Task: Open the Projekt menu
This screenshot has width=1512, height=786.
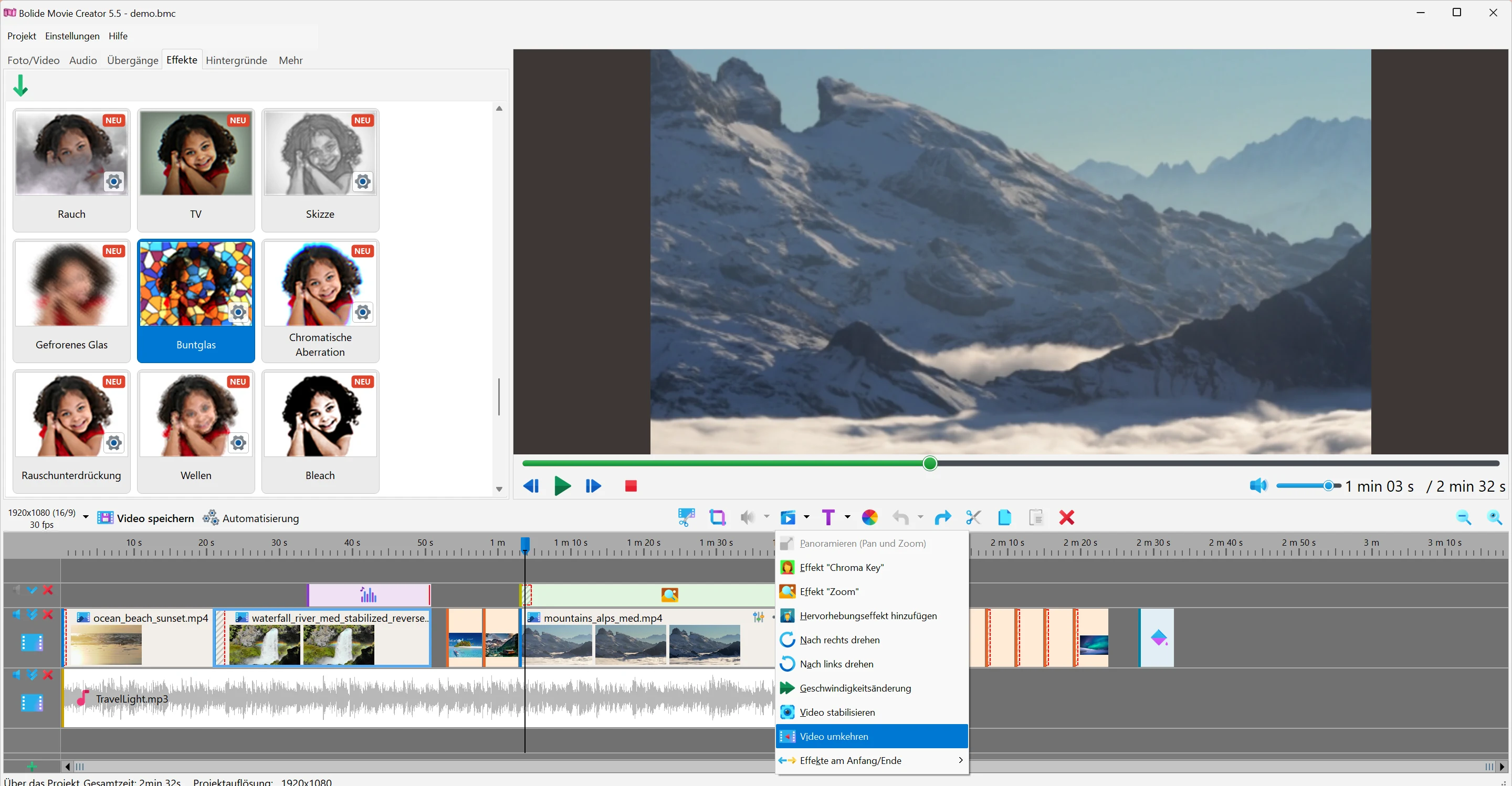Action: 22,36
